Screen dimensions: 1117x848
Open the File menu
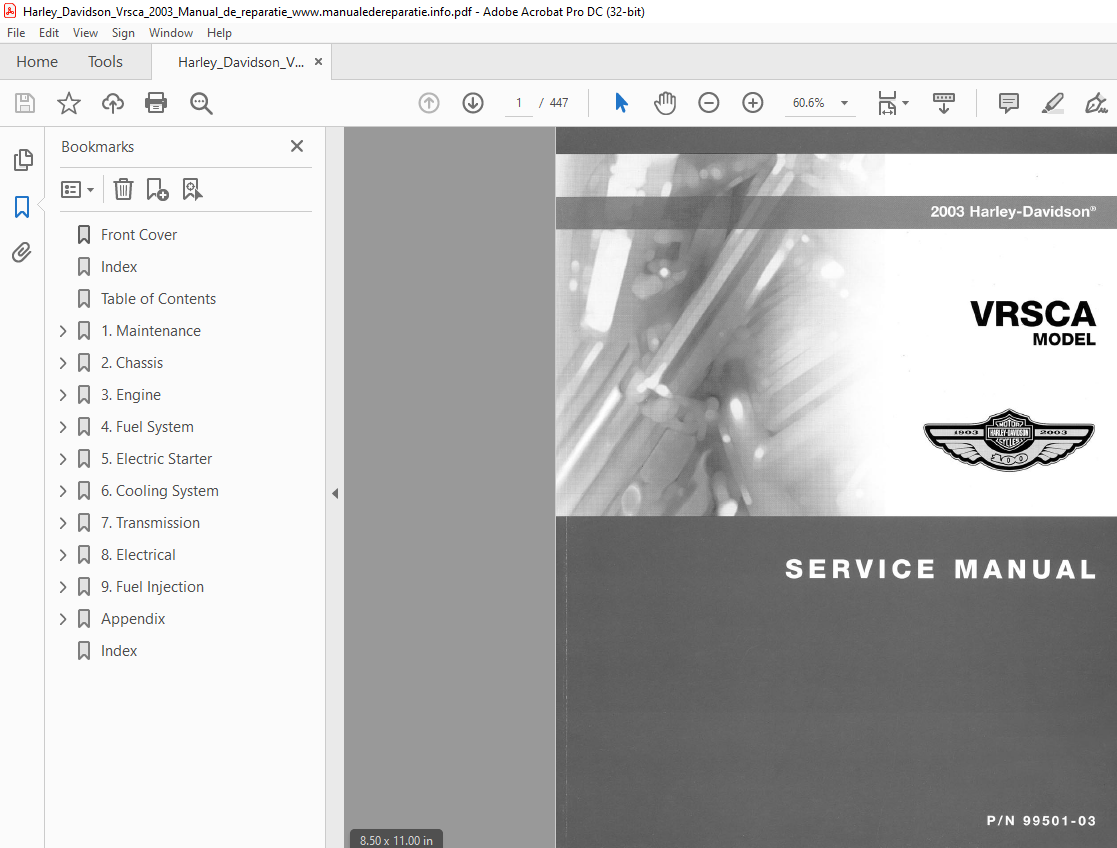pos(16,33)
